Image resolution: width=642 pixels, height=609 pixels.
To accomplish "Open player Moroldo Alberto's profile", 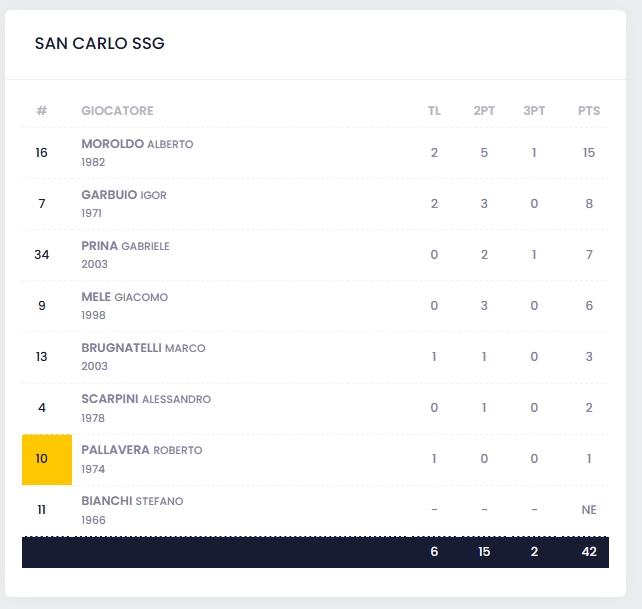I will click(x=137, y=144).
